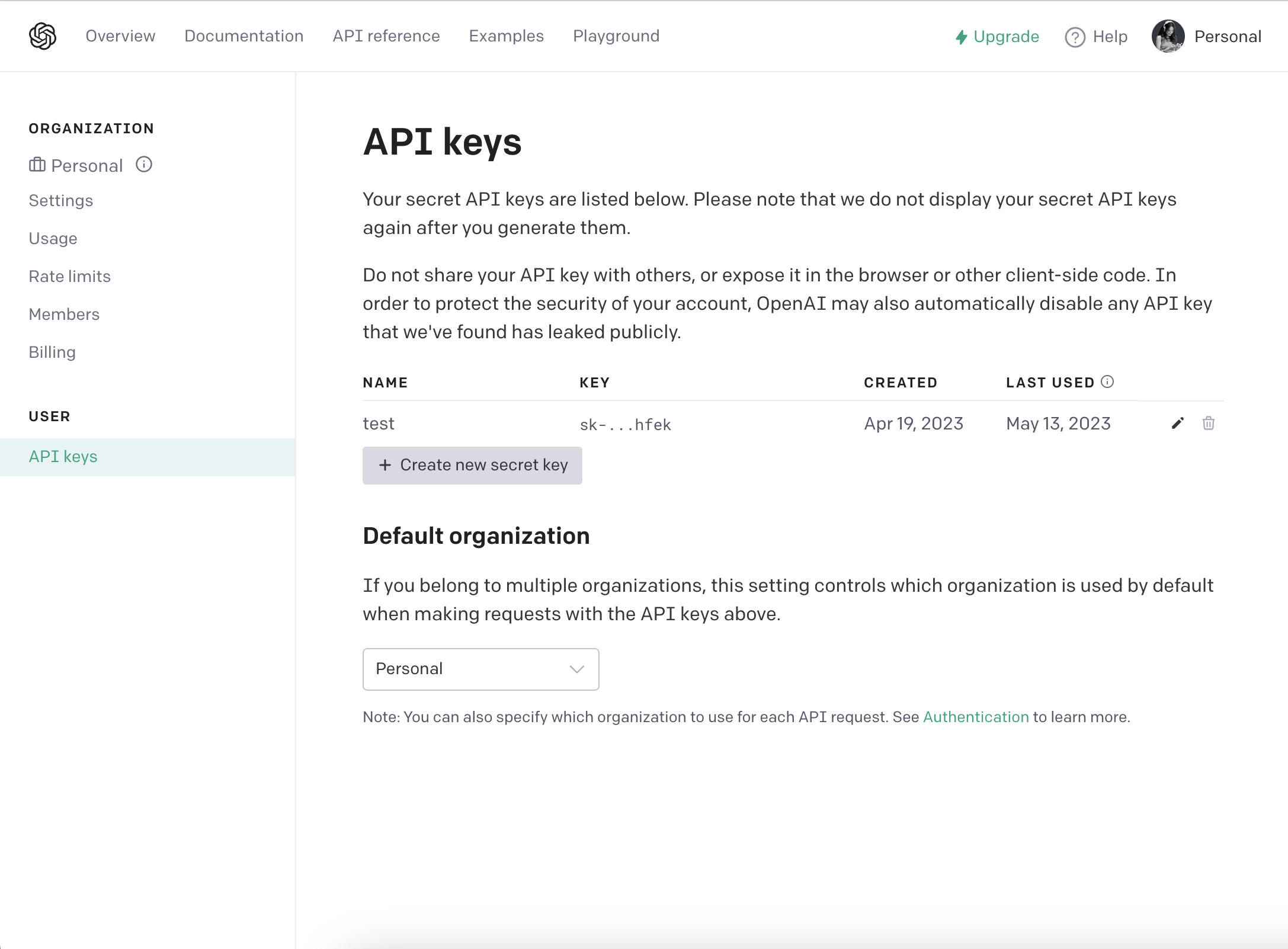
Task: Click Create new secret key button
Action: tap(472, 465)
